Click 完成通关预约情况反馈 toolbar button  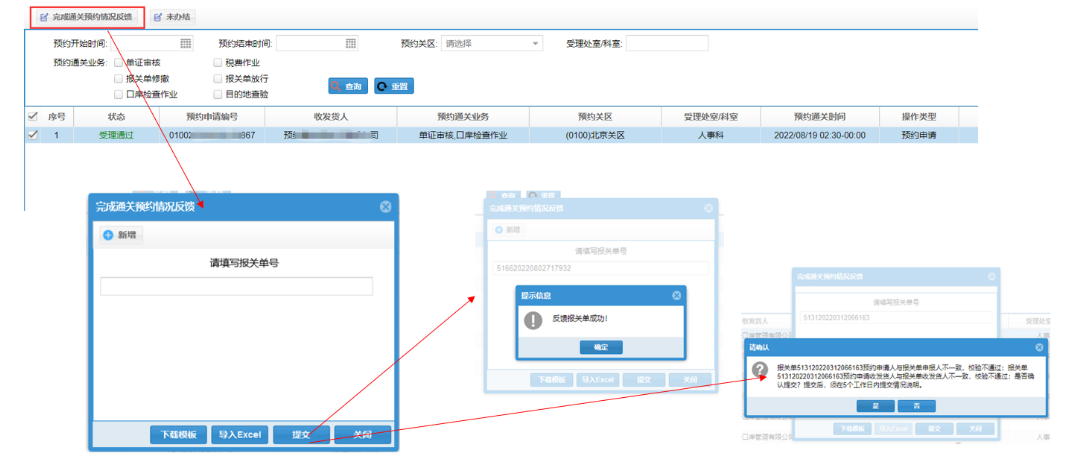tap(88, 16)
